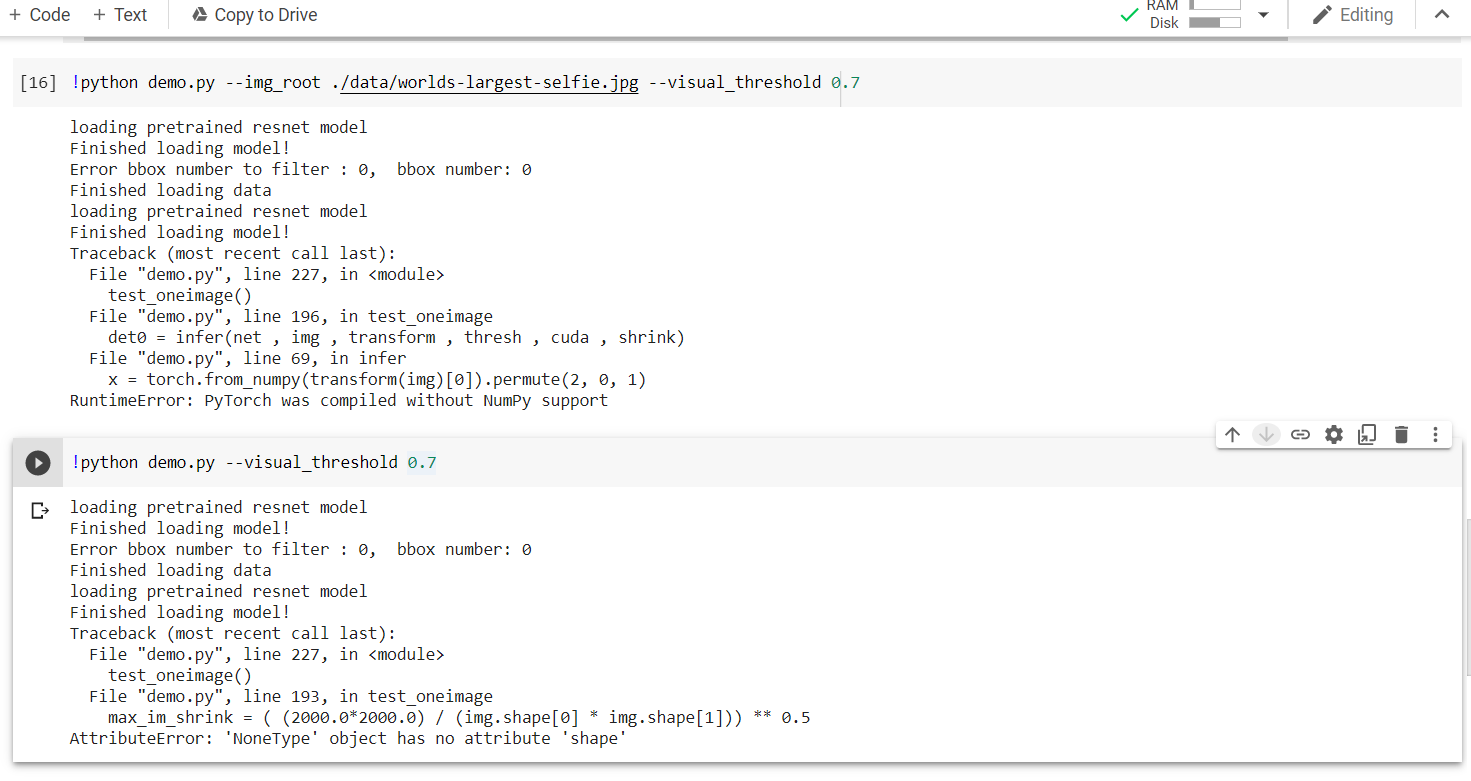Open Copy to Drive option
The height and width of the screenshot is (781, 1471).
click(254, 14)
